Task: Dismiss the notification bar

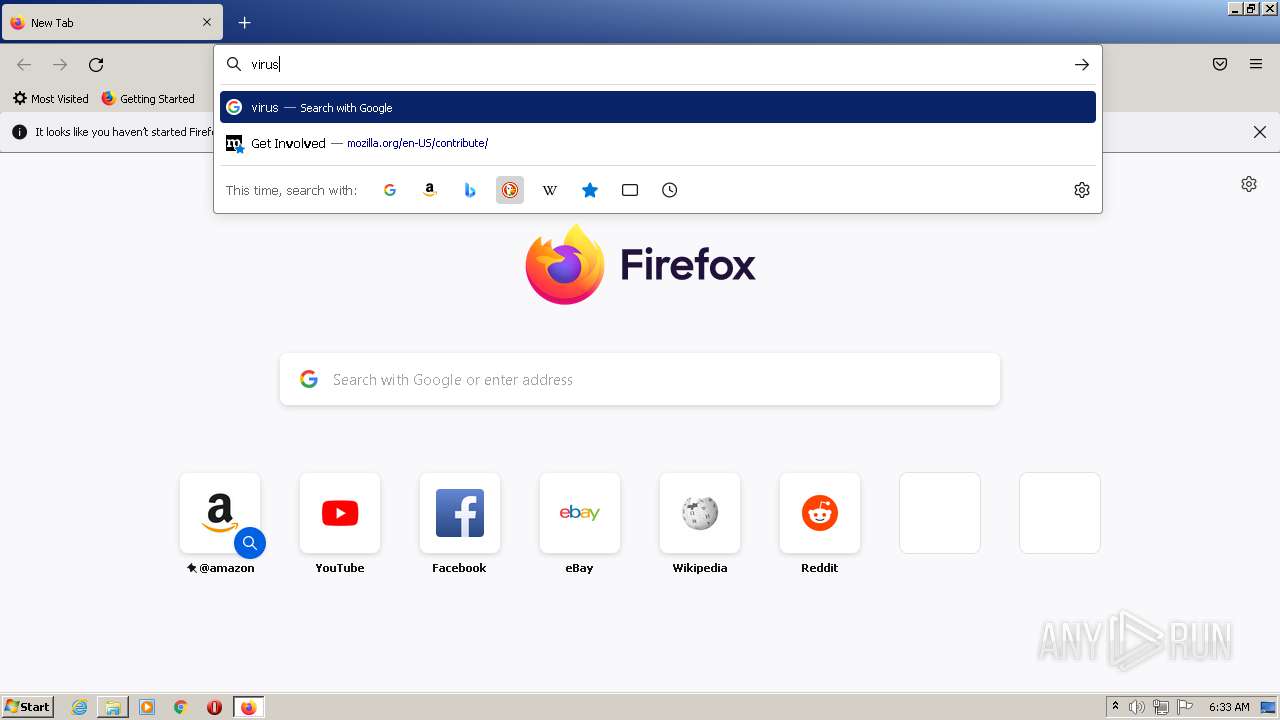Action: pyautogui.click(x=1260, y=132)
